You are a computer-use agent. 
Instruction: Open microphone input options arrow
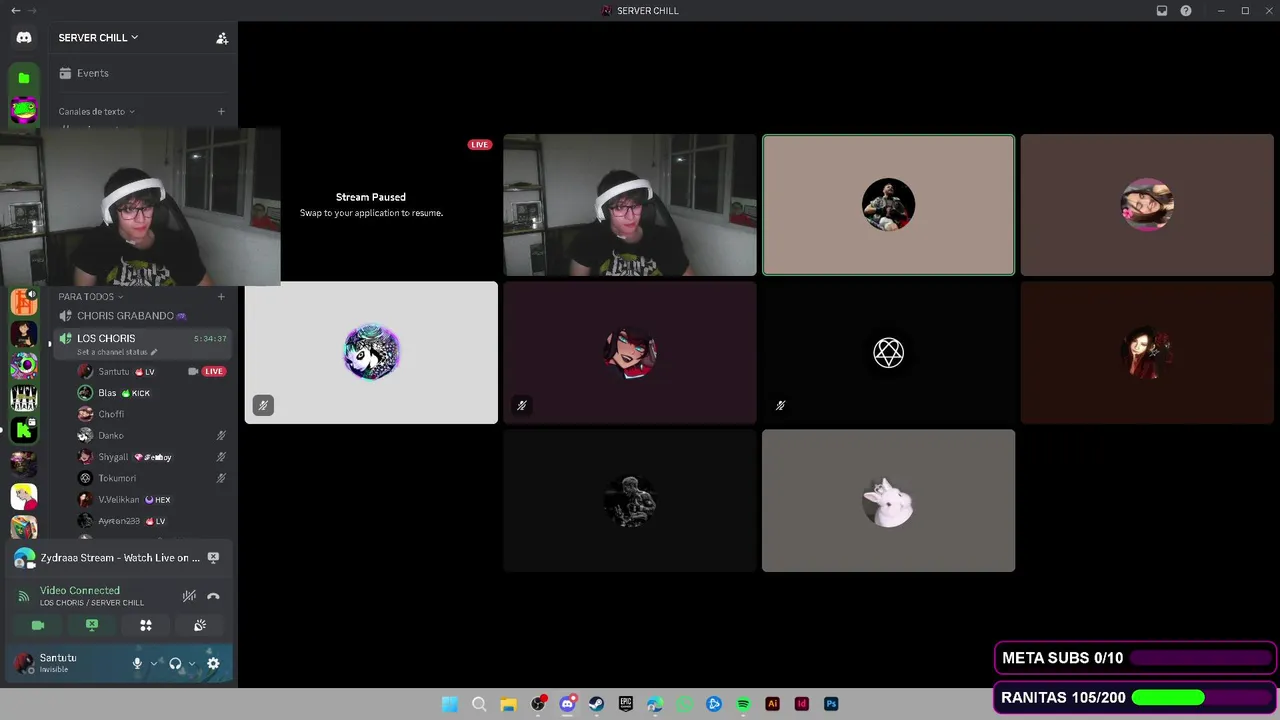tap(153, 663)
